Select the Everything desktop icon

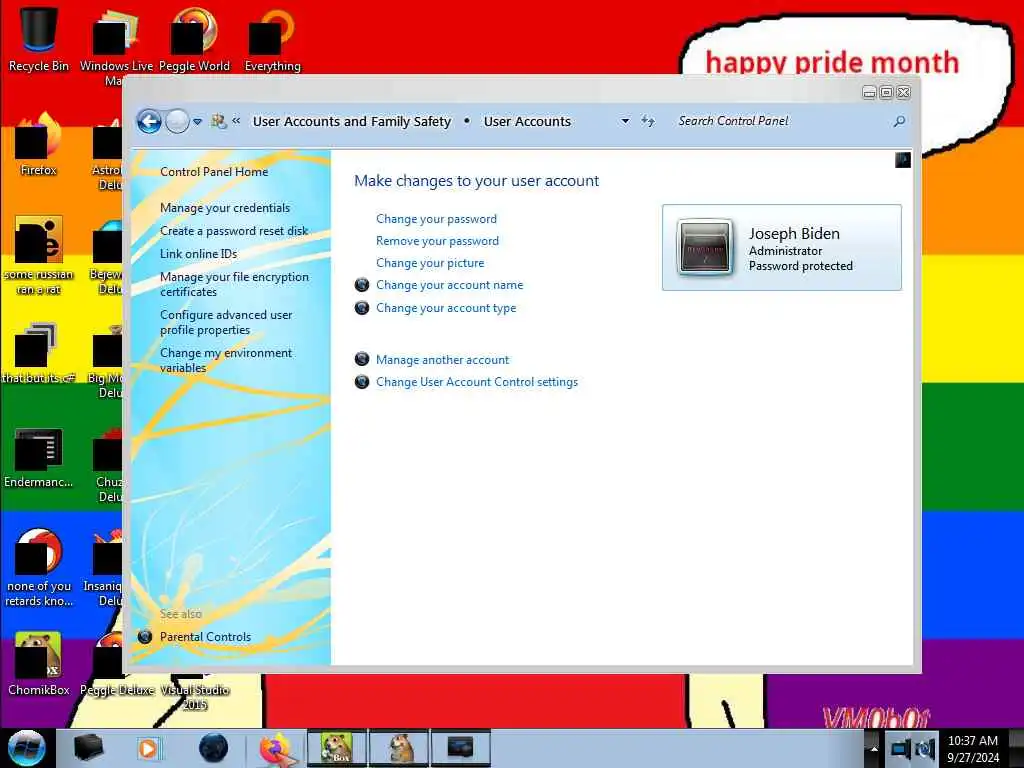[x=272, y=39]
